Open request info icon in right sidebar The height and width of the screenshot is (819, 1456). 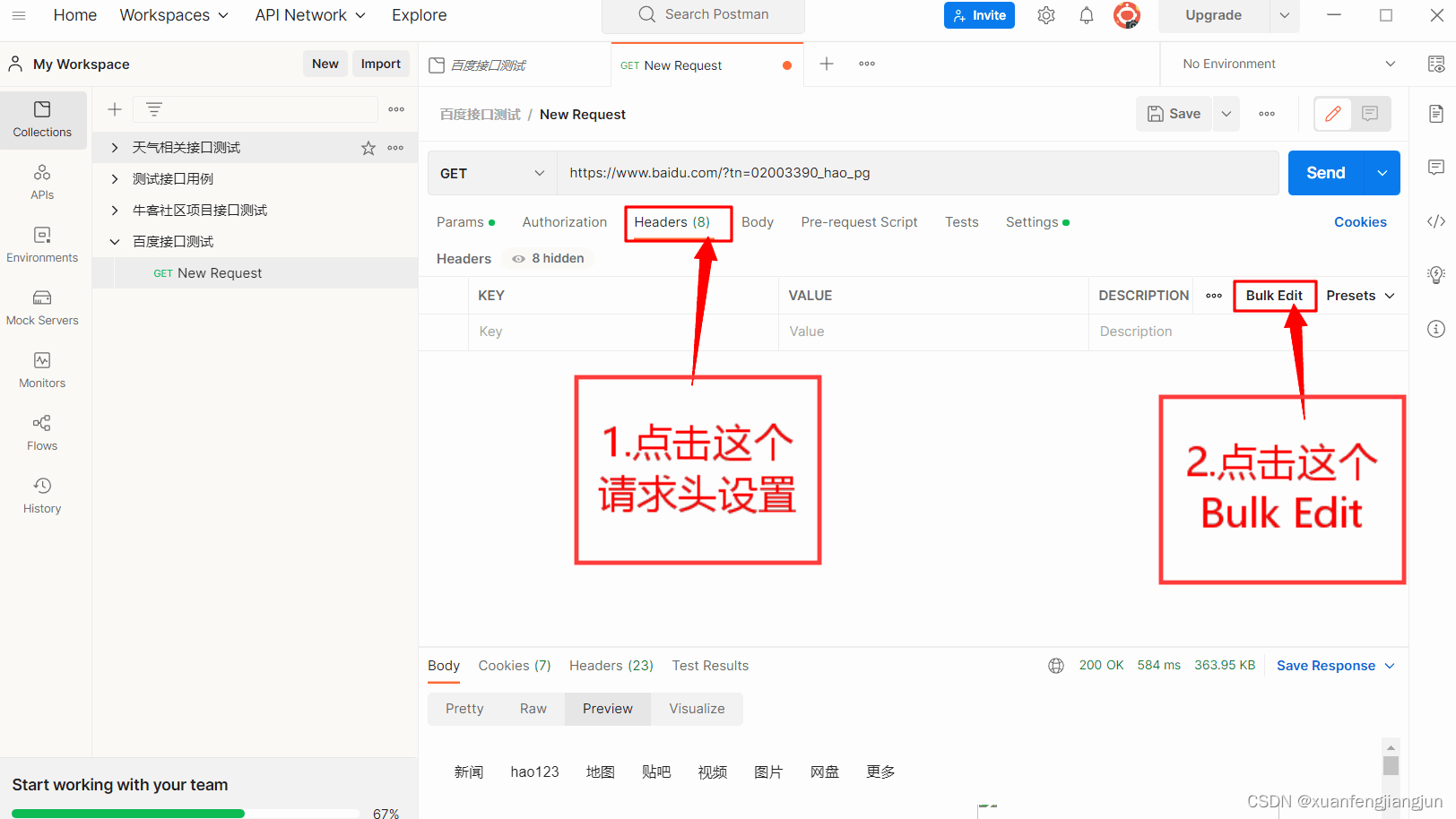pos(1436,329)
